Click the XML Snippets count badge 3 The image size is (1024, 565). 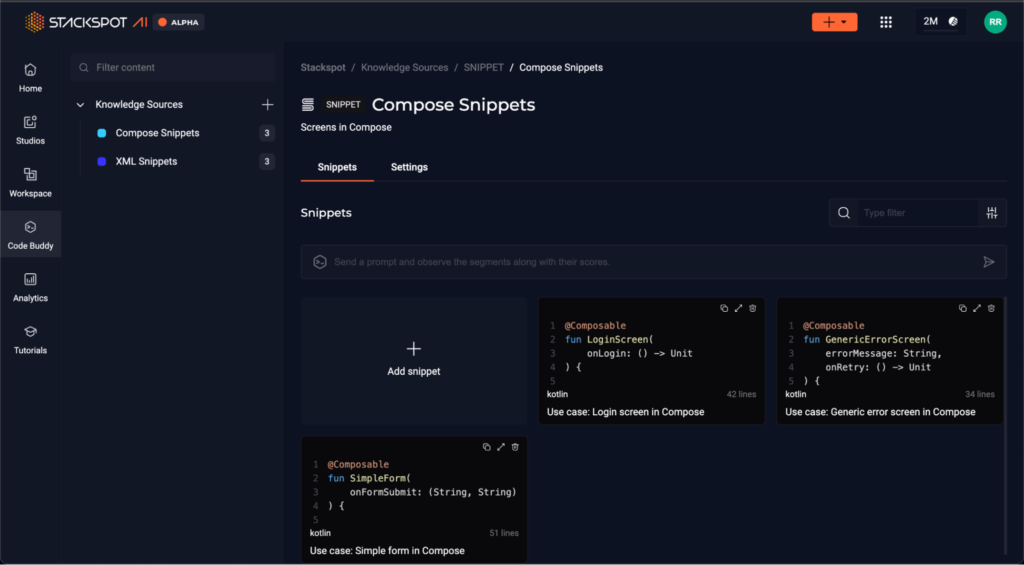(x=266, y=161)
